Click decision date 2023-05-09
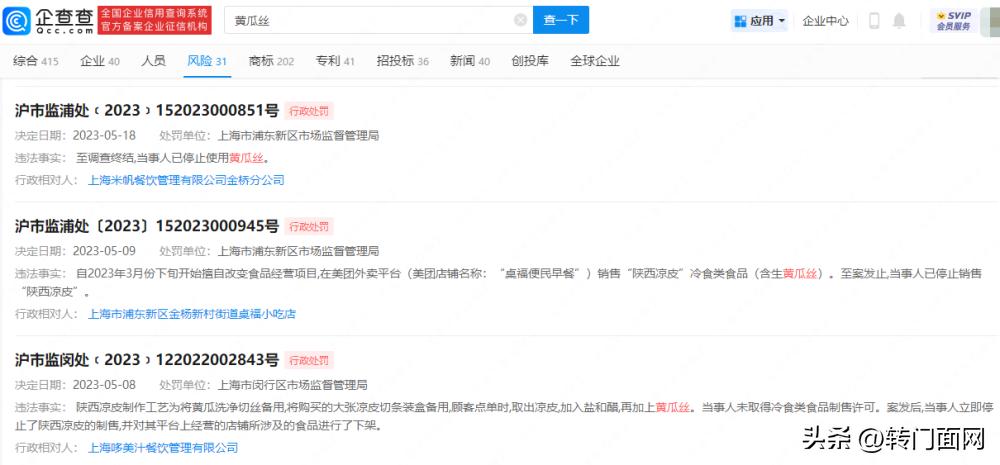 pyautogui.click(x=104, y=251)
